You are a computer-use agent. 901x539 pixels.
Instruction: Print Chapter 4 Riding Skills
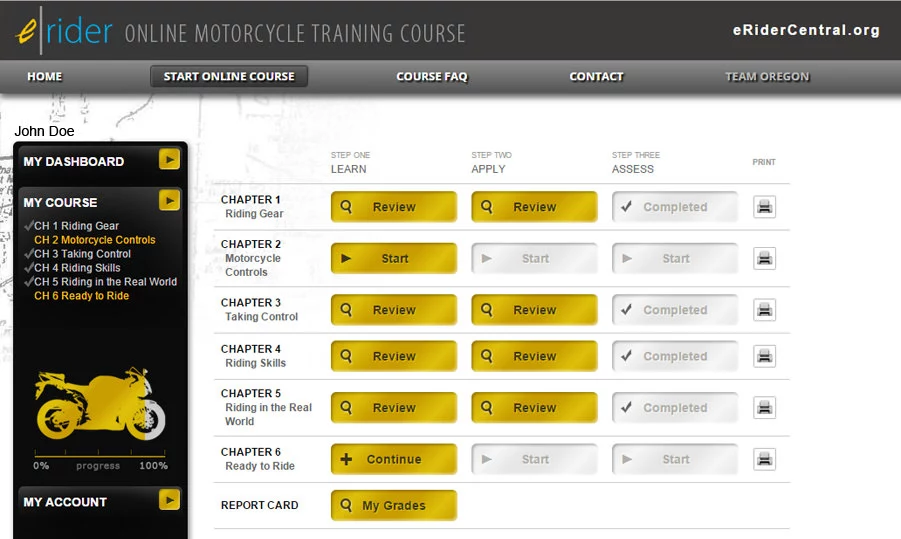click(764, 356)
